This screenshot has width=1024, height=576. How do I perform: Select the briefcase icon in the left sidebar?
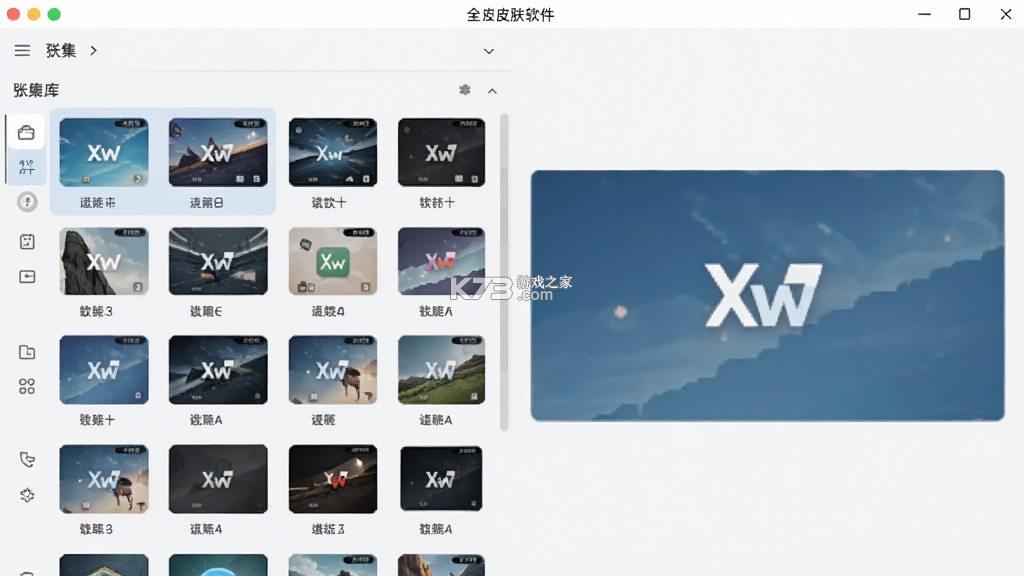click(x=27, y=133)
